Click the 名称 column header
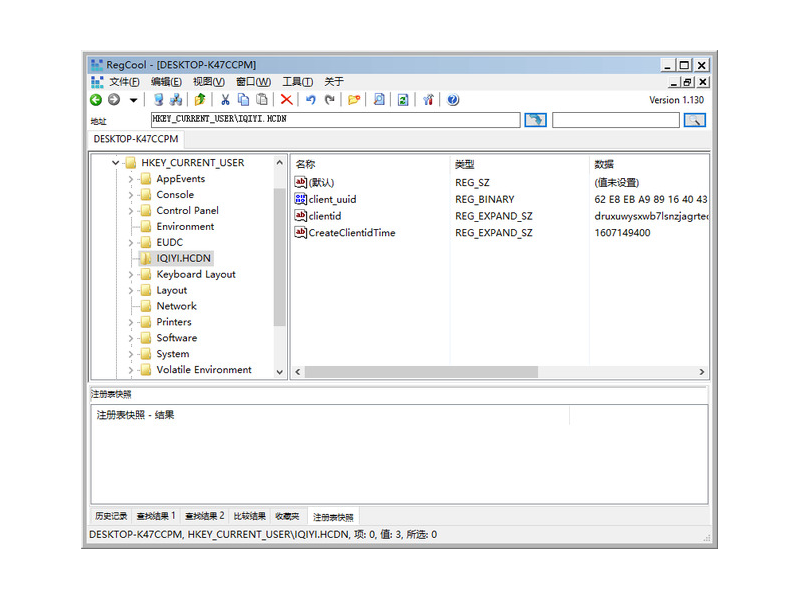This screenshot has height=600, width=800. [x=305, y=164]
